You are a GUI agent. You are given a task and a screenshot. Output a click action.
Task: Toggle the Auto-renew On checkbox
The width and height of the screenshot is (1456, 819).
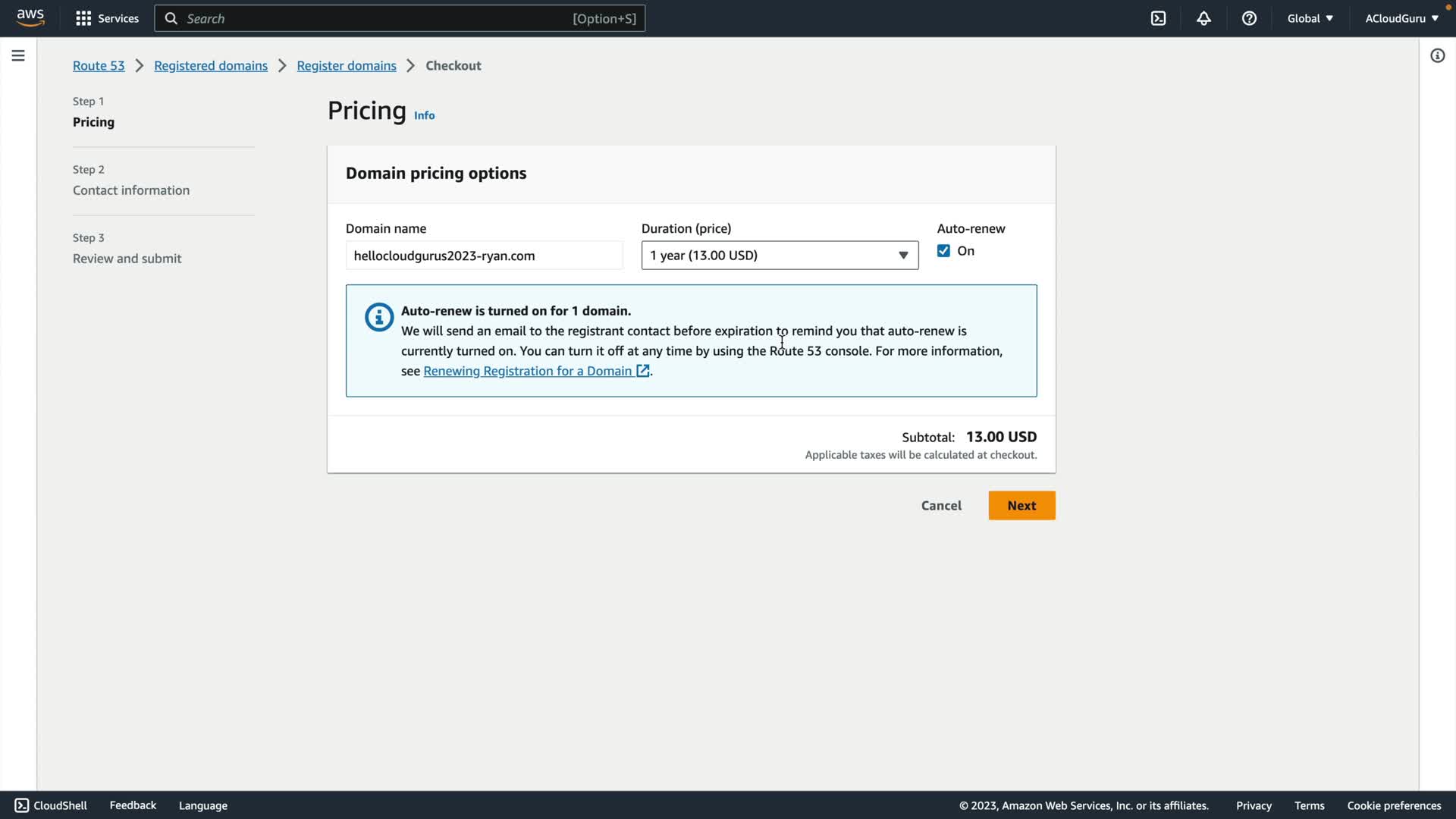coord(943,251)
